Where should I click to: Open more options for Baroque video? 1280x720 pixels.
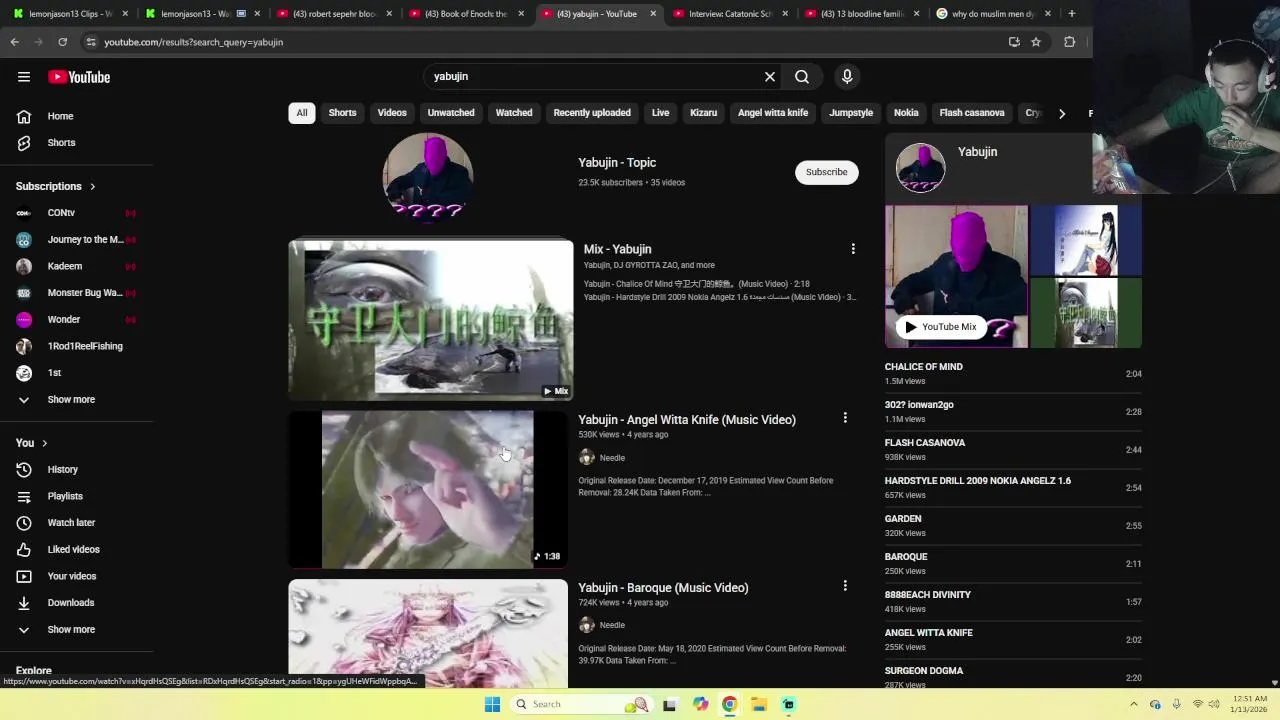point(845,586)
